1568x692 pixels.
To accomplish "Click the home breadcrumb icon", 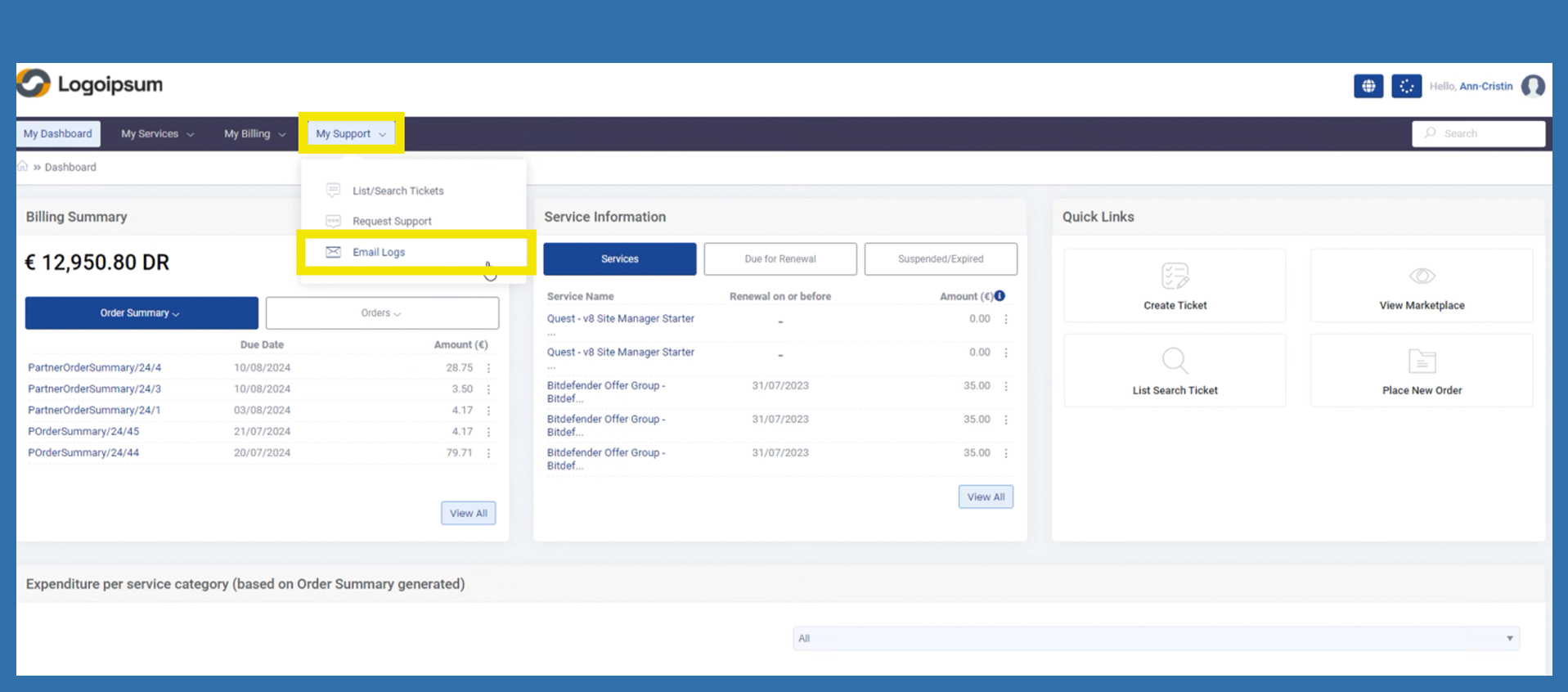I will pos(23,166).
